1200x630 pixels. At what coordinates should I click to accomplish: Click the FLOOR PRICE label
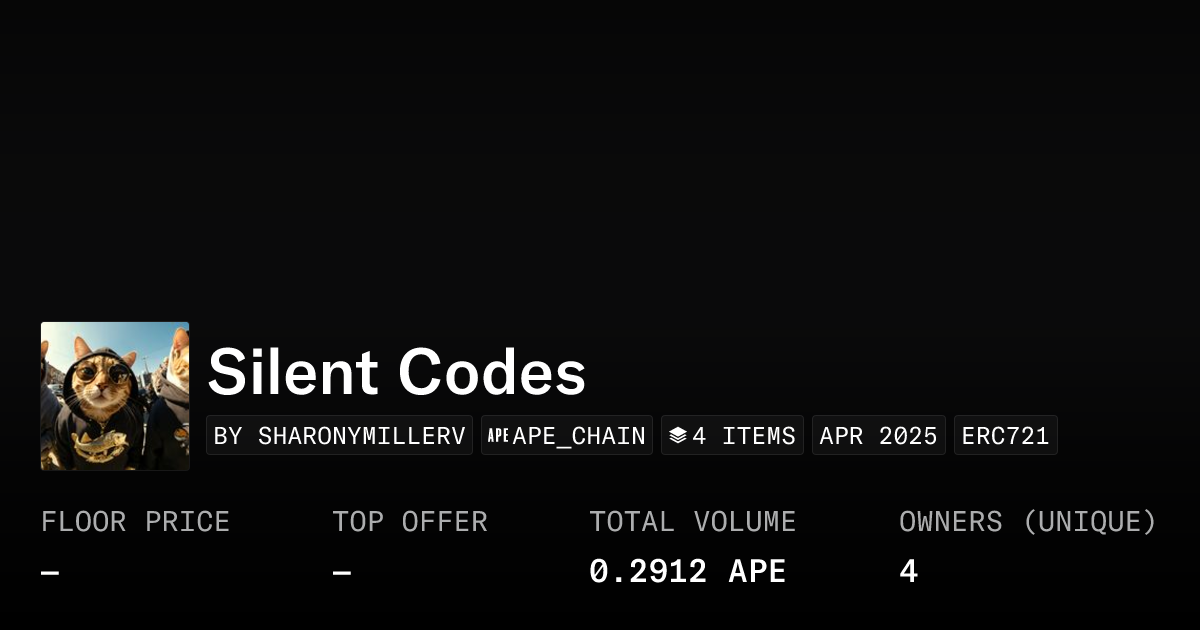click(x=135, y=522)
